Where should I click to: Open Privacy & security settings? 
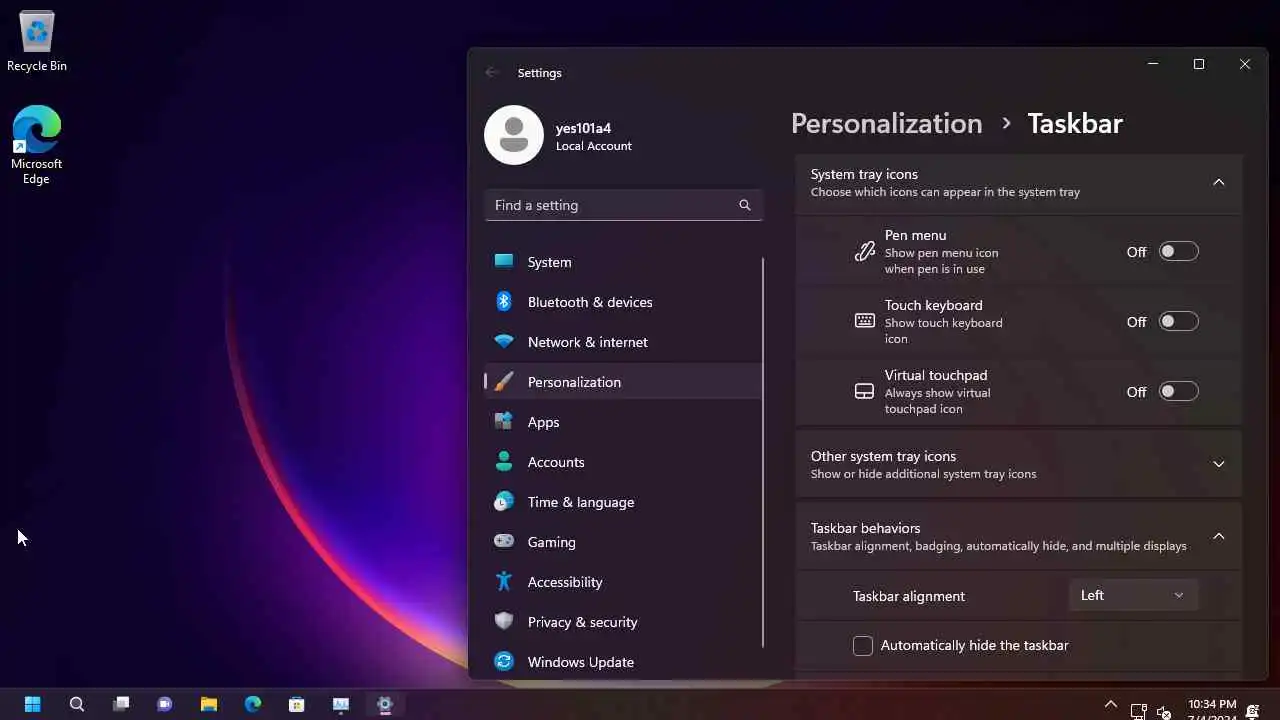click(623, 622)
